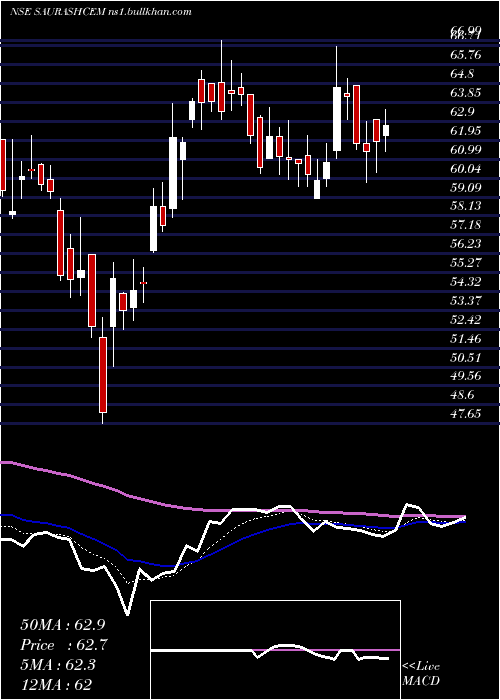Click the 59.09 price axis label

coord(466,188)
